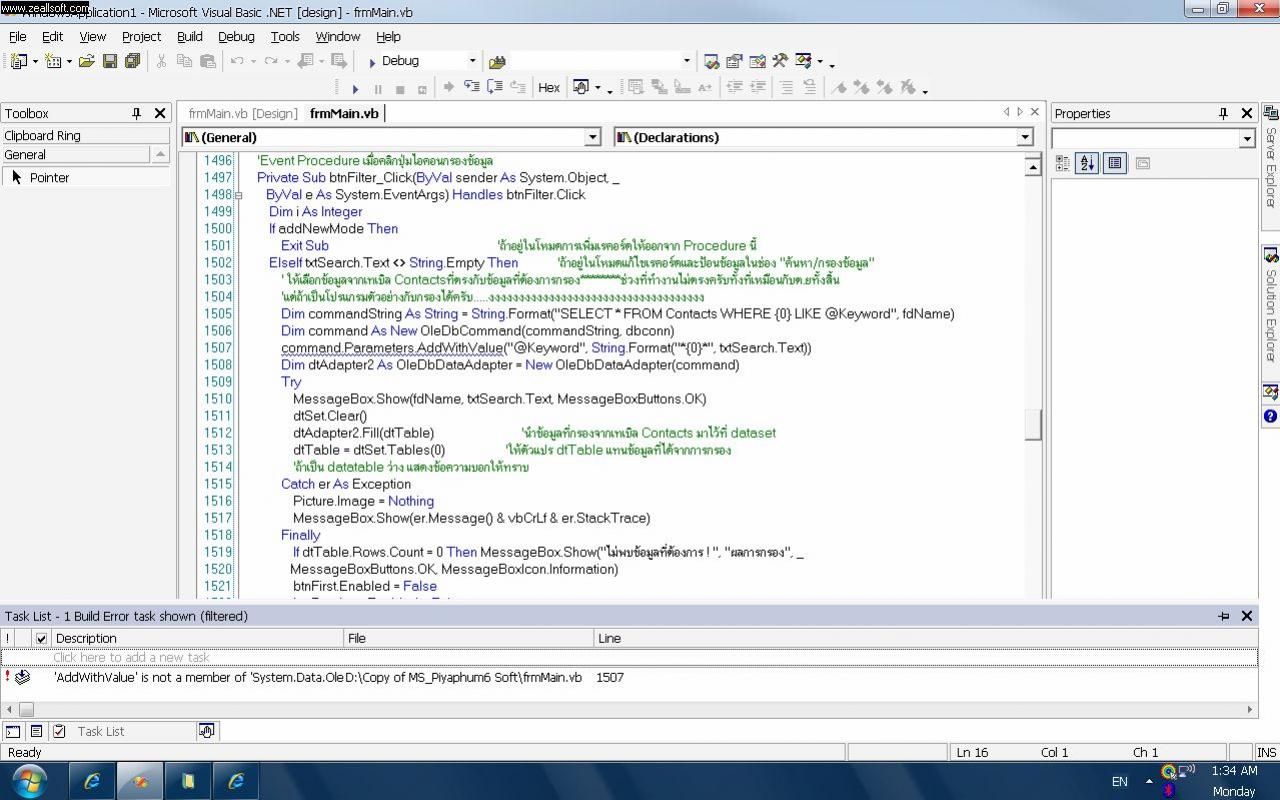1280x800 pixels.
Task: Auto-hide the Toolbox panel with pin icon
Action: tap(137, 114)
